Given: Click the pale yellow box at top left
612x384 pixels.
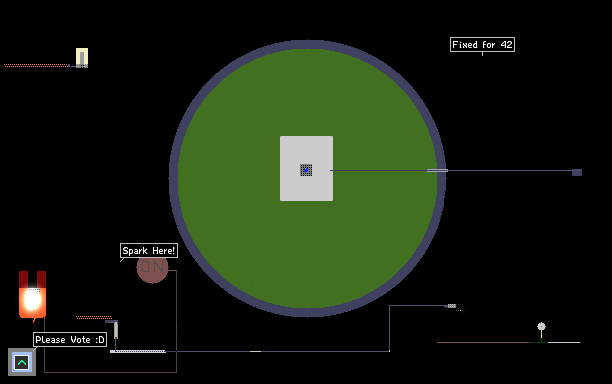Looking at the screenshot, I should 82,58.
